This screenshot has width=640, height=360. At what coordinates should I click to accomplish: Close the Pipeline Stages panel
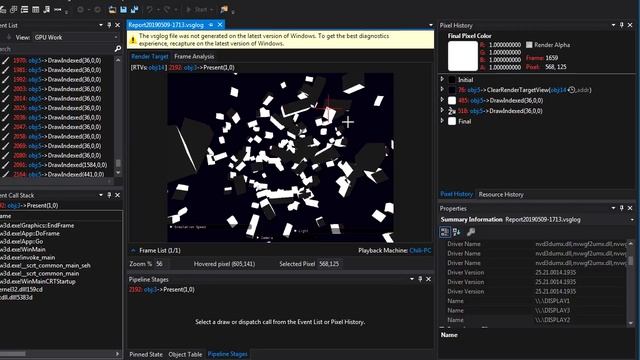click(x=429, y=279)
